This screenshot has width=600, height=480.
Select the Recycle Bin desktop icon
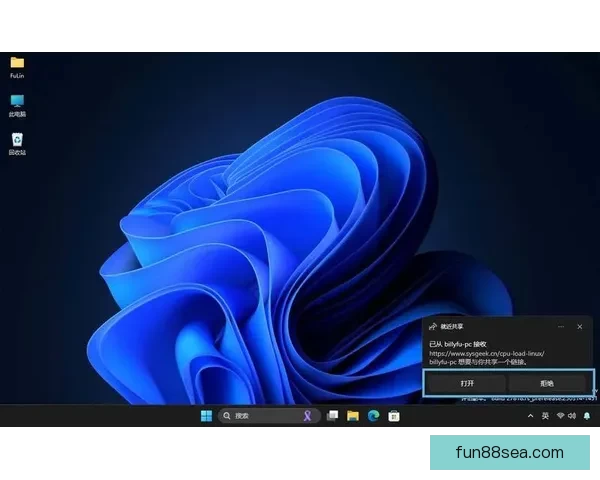(x=17, y=144)
